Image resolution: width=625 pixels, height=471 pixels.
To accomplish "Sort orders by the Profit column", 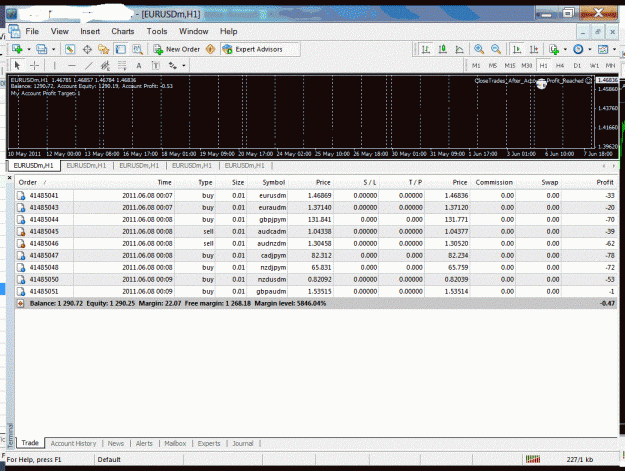I will (605, 182).
